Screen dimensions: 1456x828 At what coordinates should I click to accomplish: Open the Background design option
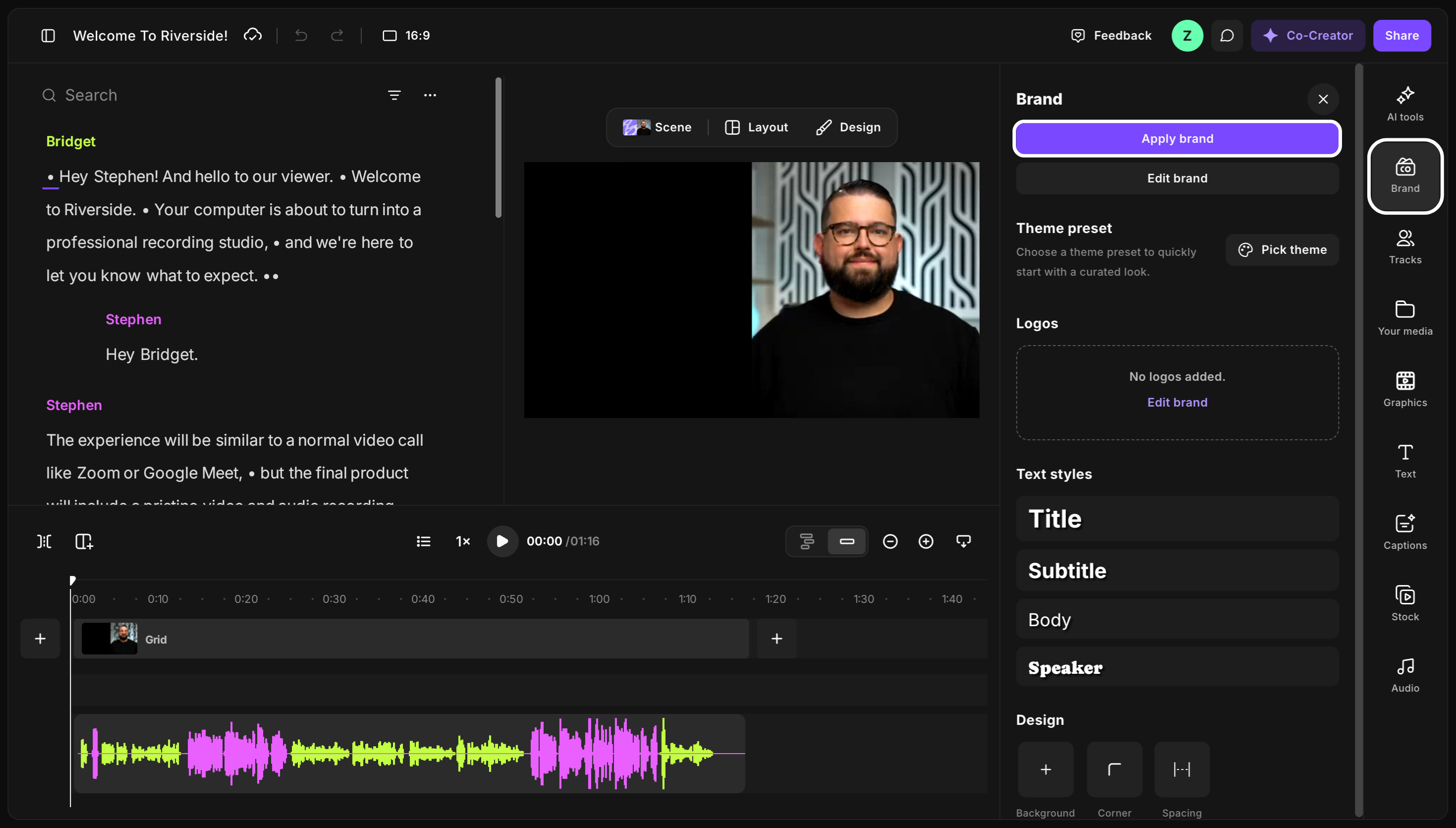[1046, 769]
